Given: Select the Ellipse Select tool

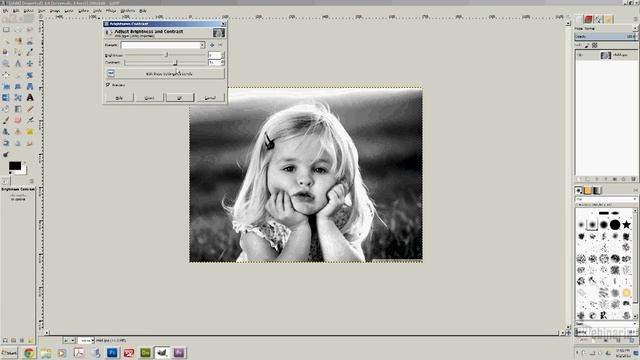Looking at the screenshot, I should coord(18,29).
